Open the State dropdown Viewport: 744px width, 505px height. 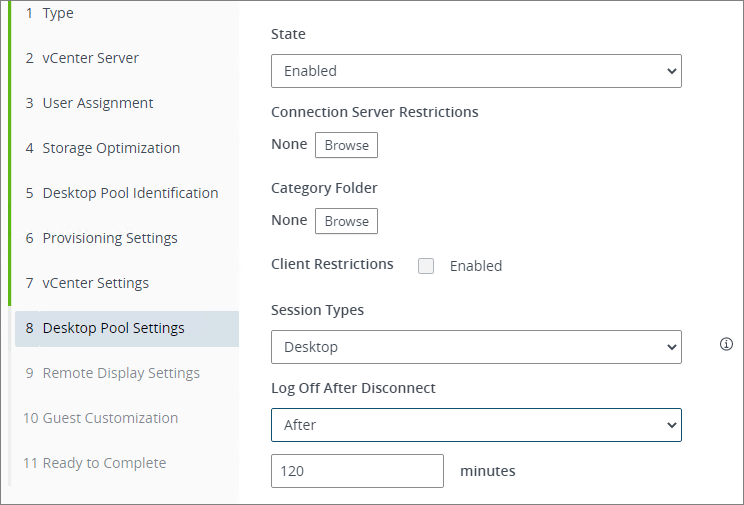point(476,71)
